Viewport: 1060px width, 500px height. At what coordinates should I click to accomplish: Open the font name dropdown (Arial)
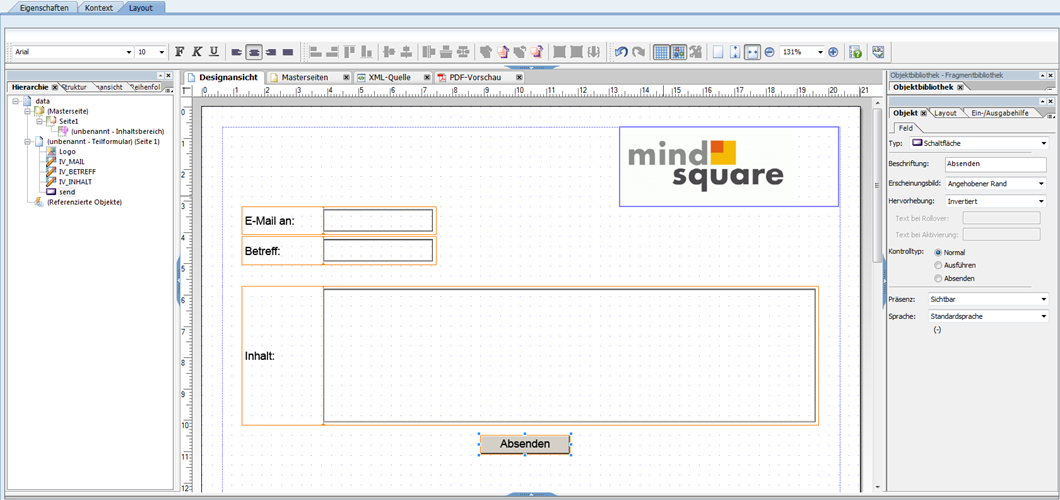129,52
